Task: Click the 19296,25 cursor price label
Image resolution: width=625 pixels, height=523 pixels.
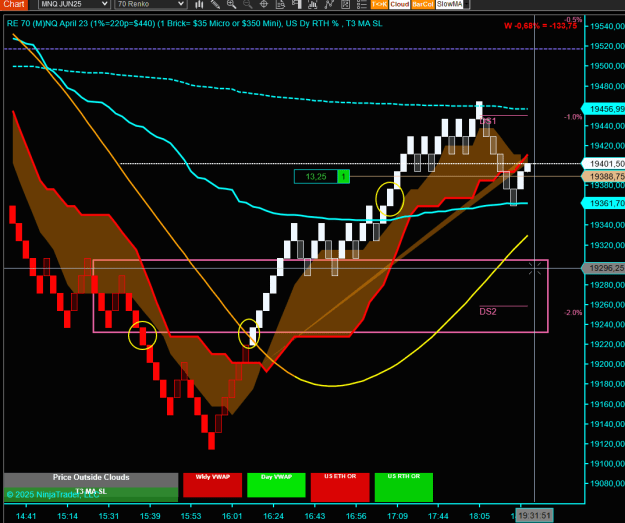Action: (x=603, y=268)
